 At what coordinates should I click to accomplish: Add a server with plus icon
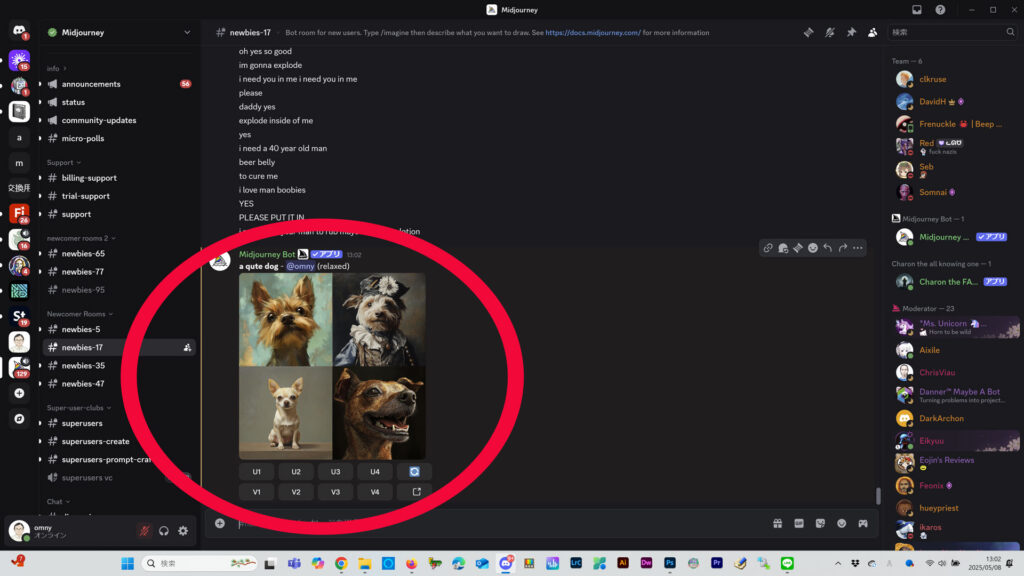tap(19, 393)
